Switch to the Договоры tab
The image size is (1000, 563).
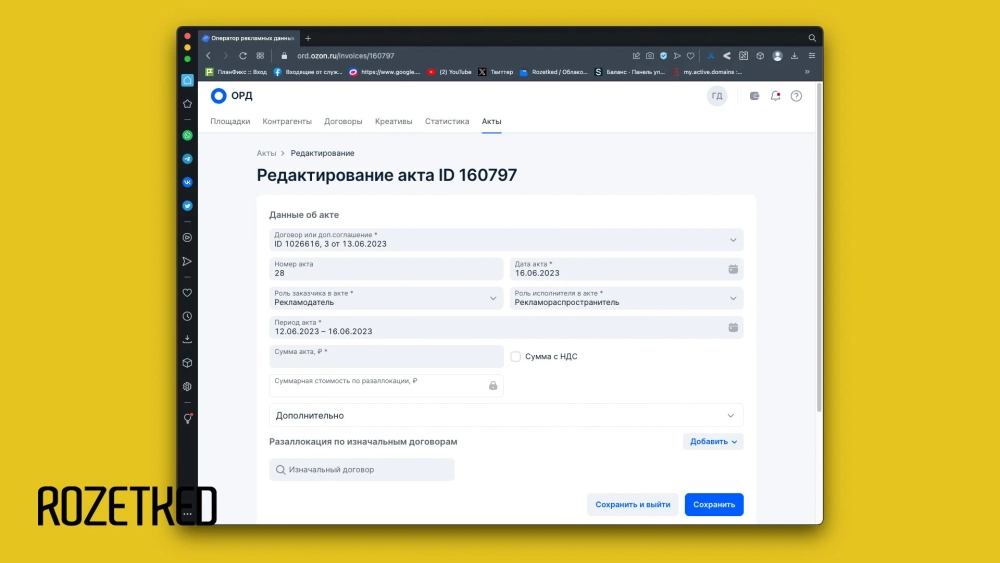tap(343, 121)
